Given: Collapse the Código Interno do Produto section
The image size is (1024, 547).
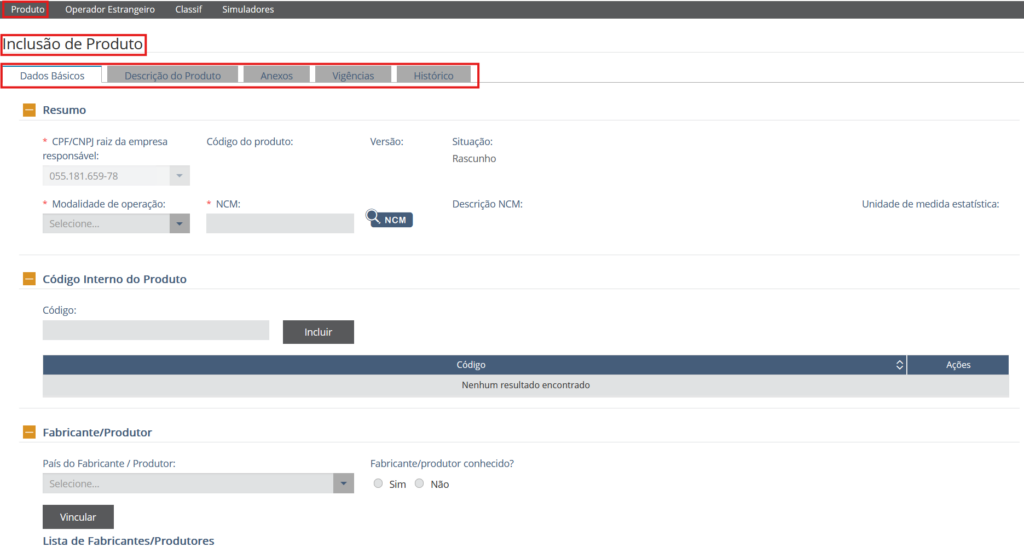Looking at the screenshot, I should tap(29, 279).
